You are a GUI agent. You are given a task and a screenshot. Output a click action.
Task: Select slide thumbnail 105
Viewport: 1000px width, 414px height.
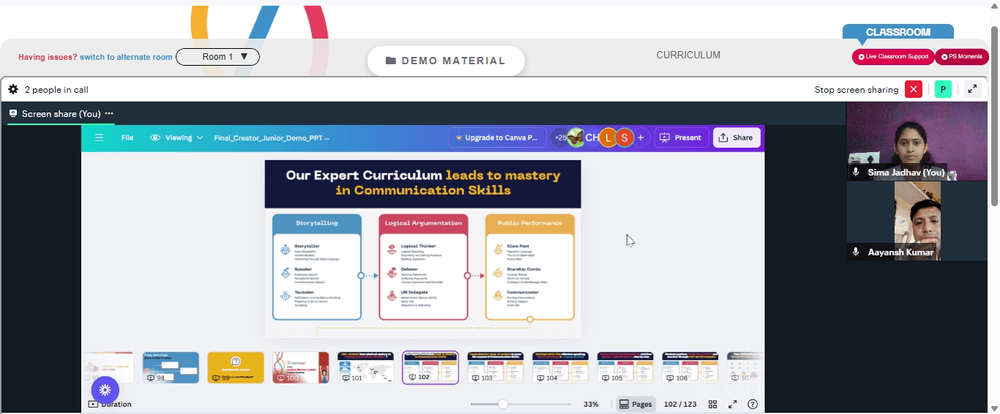[x=625, y=367]
